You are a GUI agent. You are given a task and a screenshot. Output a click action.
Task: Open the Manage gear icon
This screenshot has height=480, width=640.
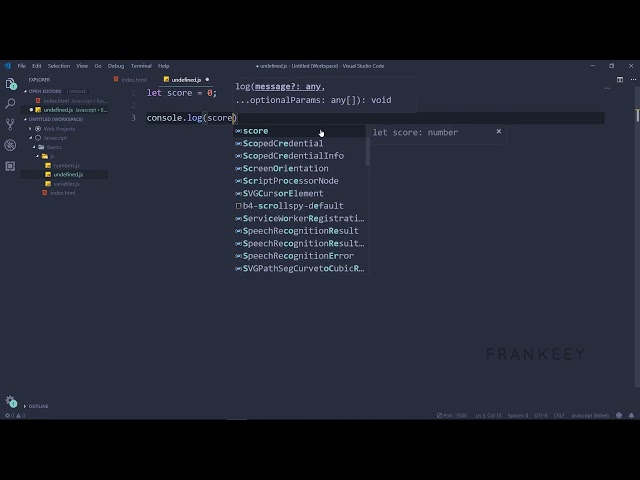(x=11, y=401)
